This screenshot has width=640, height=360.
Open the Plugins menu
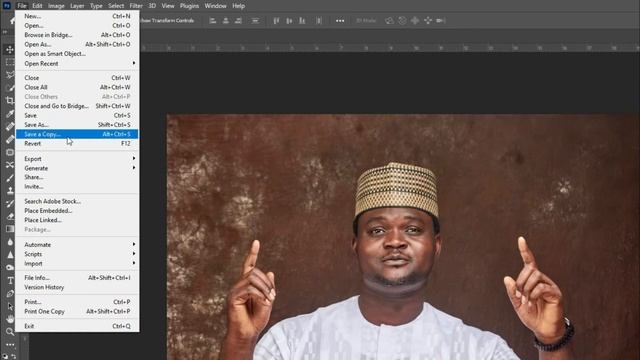(x=189, y=6)
